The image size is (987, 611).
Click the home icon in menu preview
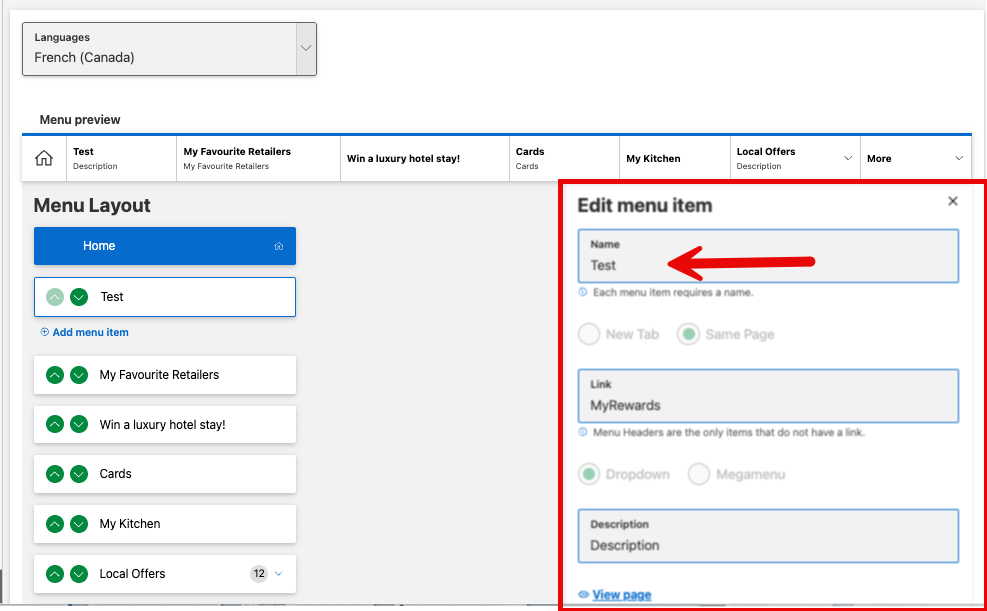point(44,159)
